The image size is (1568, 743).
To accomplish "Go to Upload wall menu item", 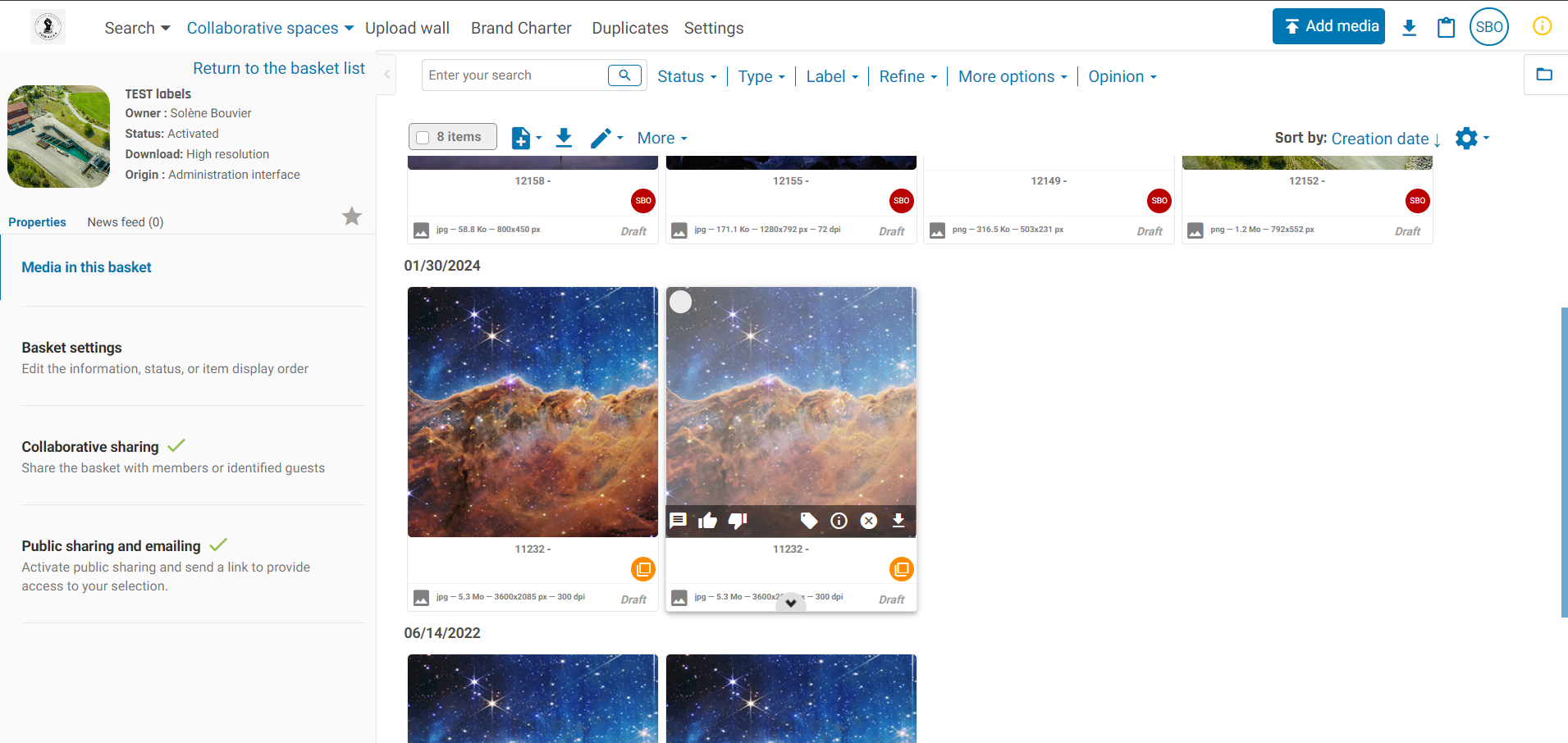I will [x=407, y=28].
